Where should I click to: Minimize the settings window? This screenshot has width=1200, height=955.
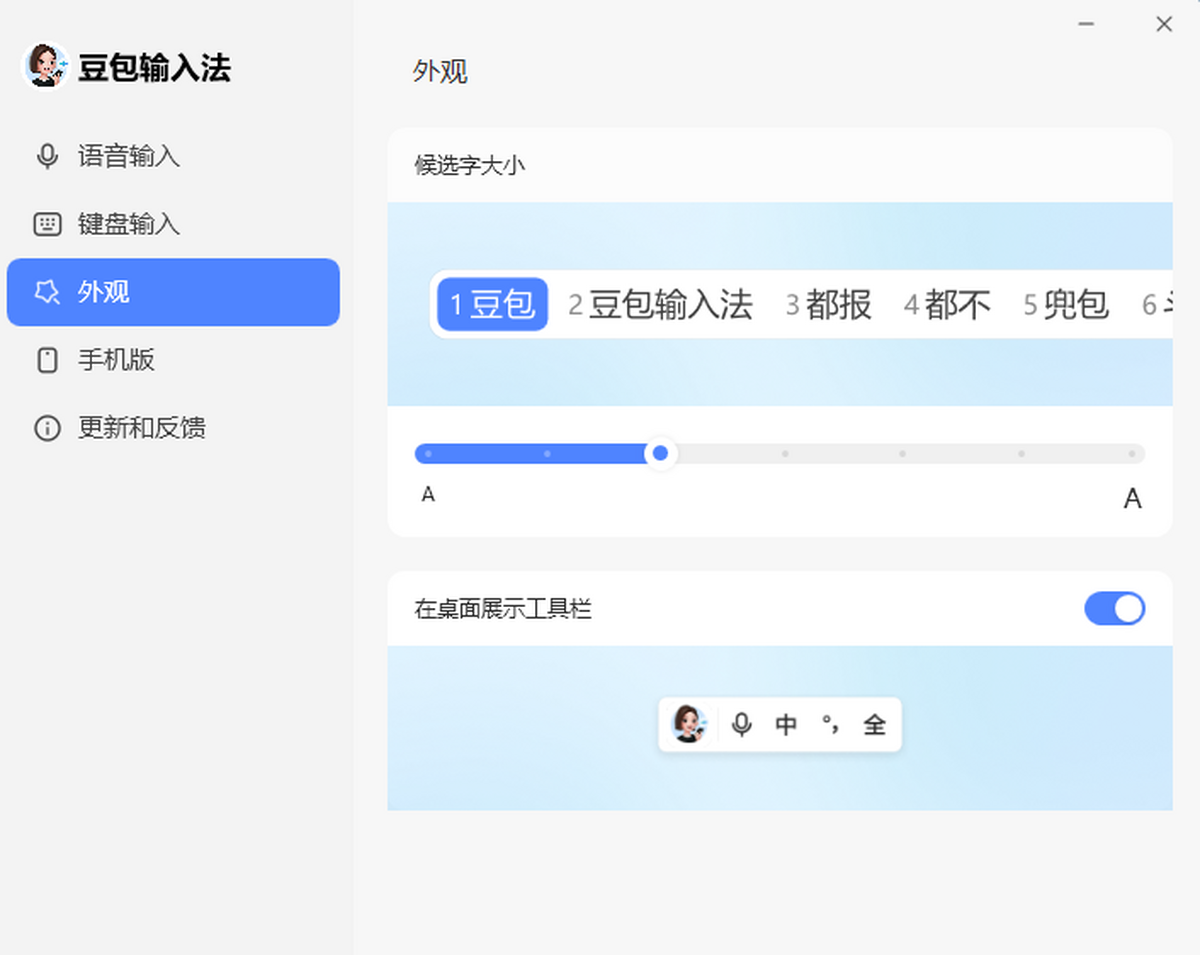(1087, 24)
